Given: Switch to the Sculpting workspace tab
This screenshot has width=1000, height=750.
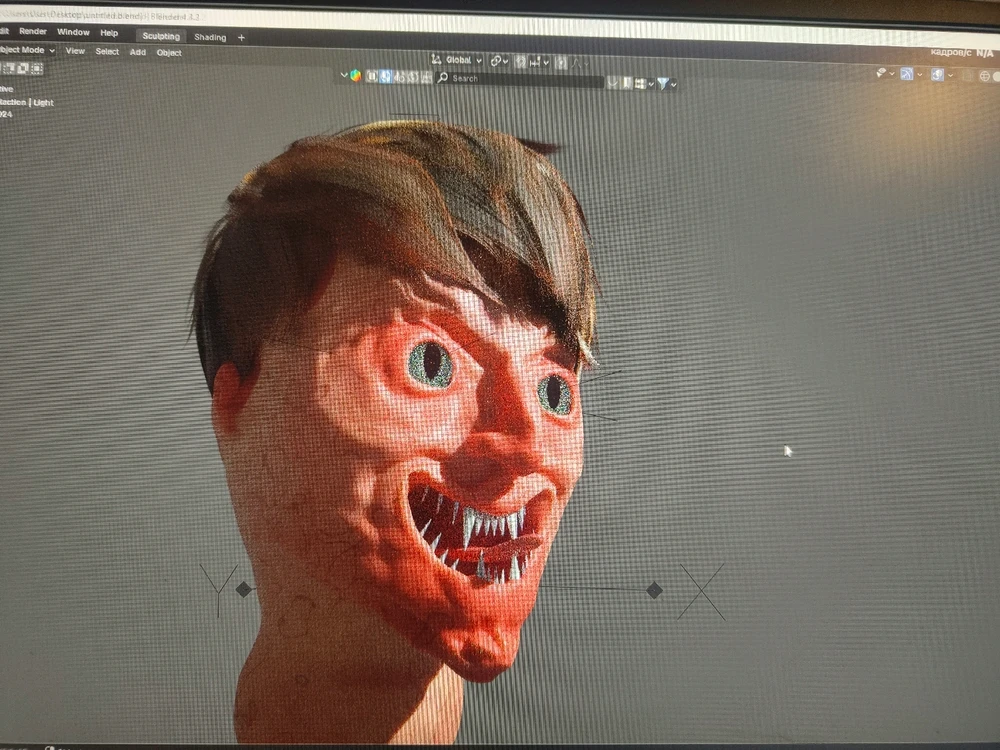Looking at the screenshot, I should coord(160,37).
